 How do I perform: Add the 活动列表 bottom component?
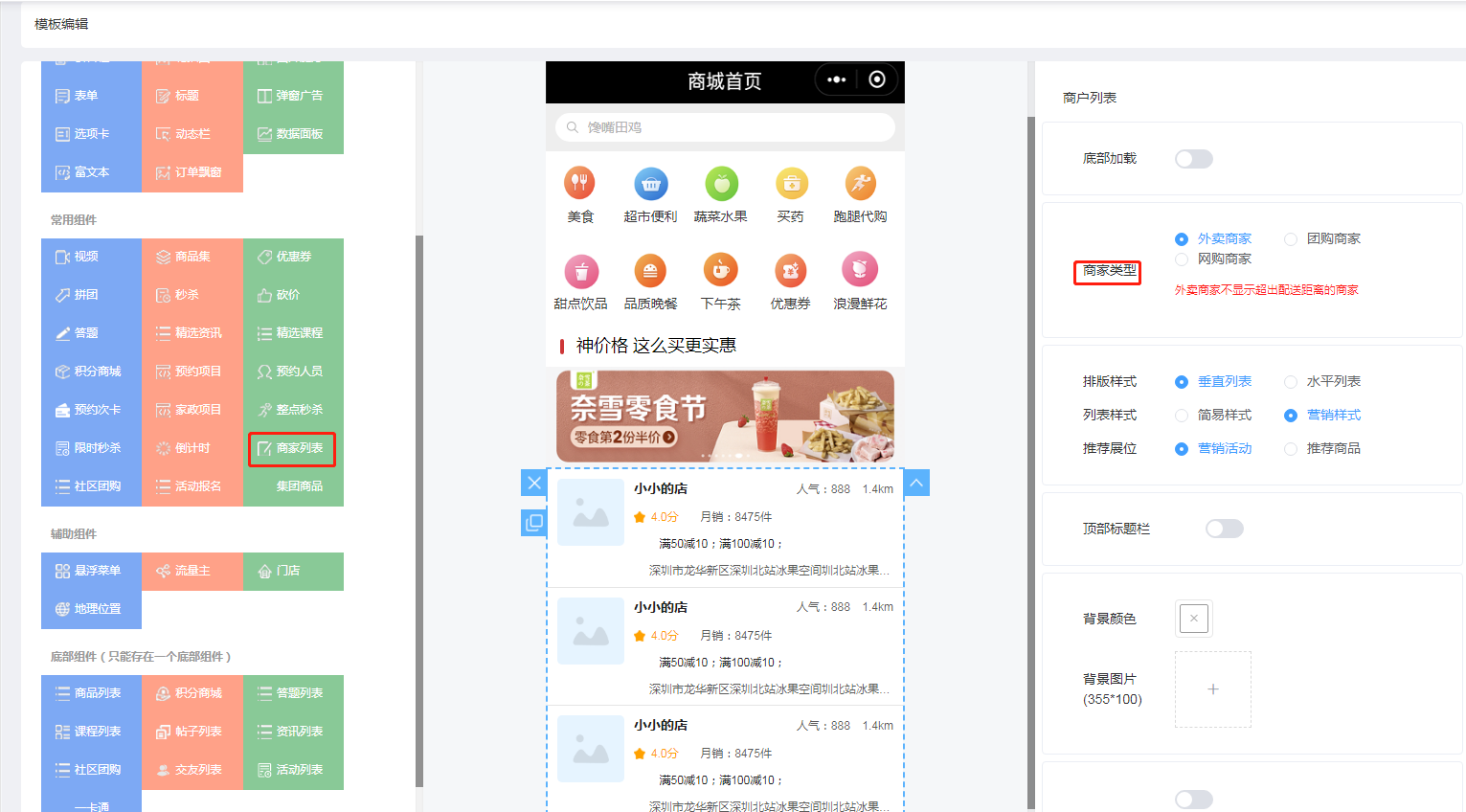pyautogui.click(x=293, y=770)
